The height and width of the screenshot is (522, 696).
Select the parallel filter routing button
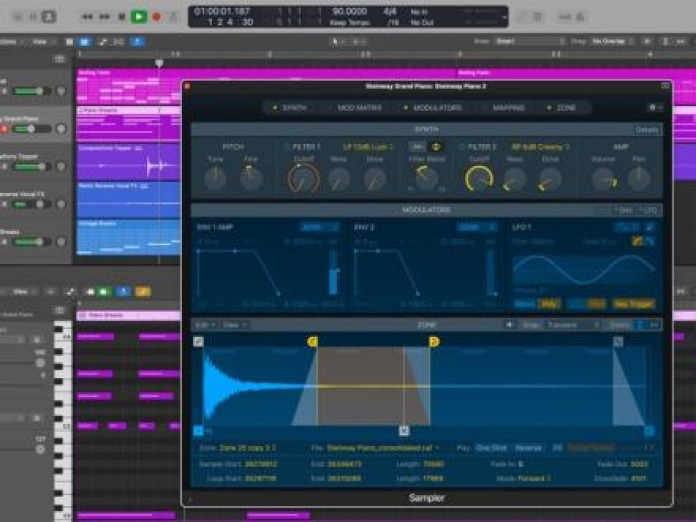(x=436, y=146)
